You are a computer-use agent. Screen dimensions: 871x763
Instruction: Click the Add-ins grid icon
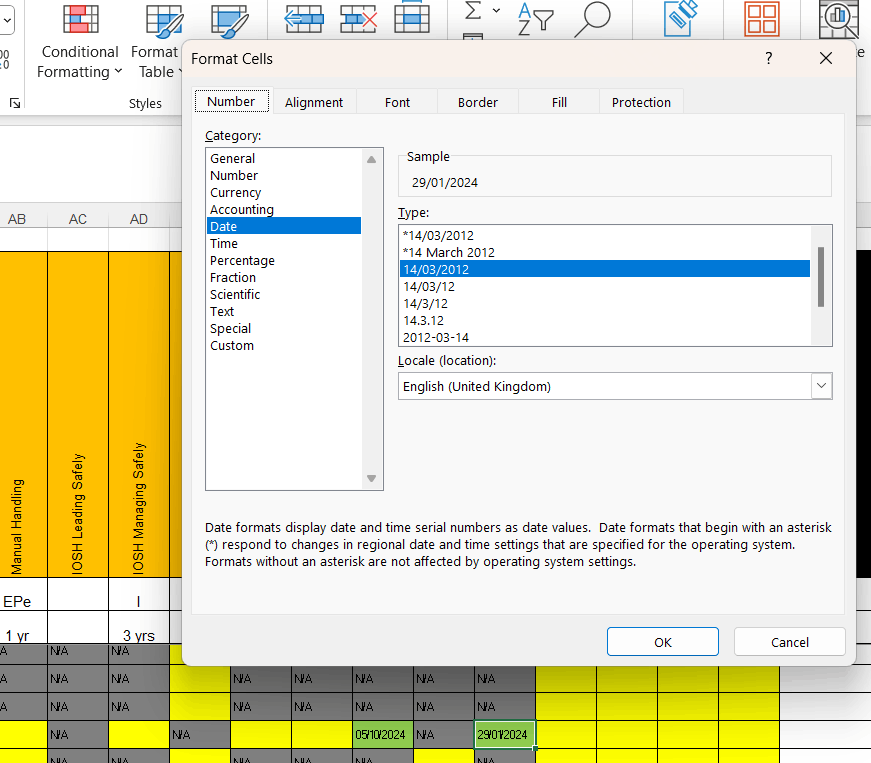[x=762, y=19]
